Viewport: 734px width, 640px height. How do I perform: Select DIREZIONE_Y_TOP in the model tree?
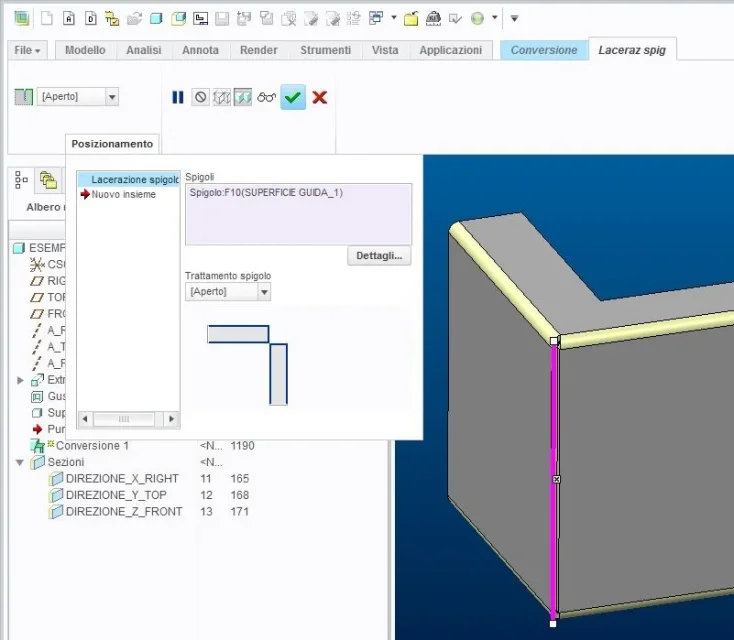[x=116, y=495]
